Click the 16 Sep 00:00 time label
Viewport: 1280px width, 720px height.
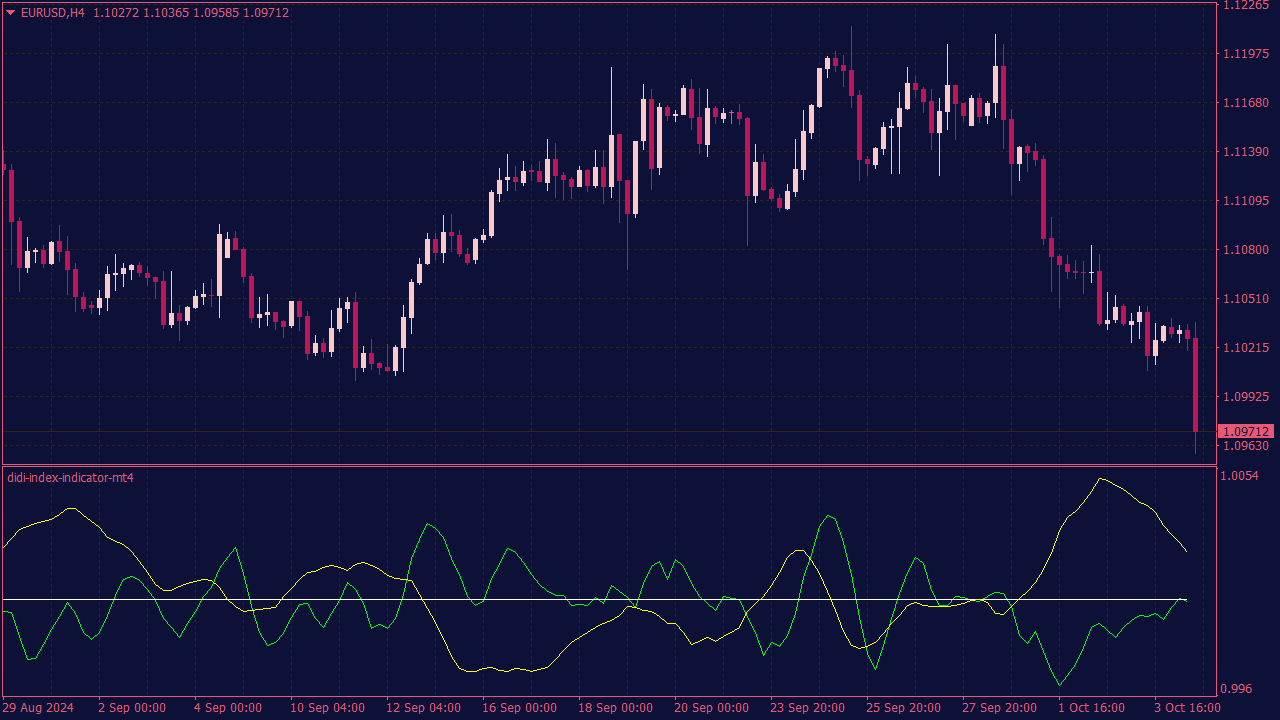point(519,708)
